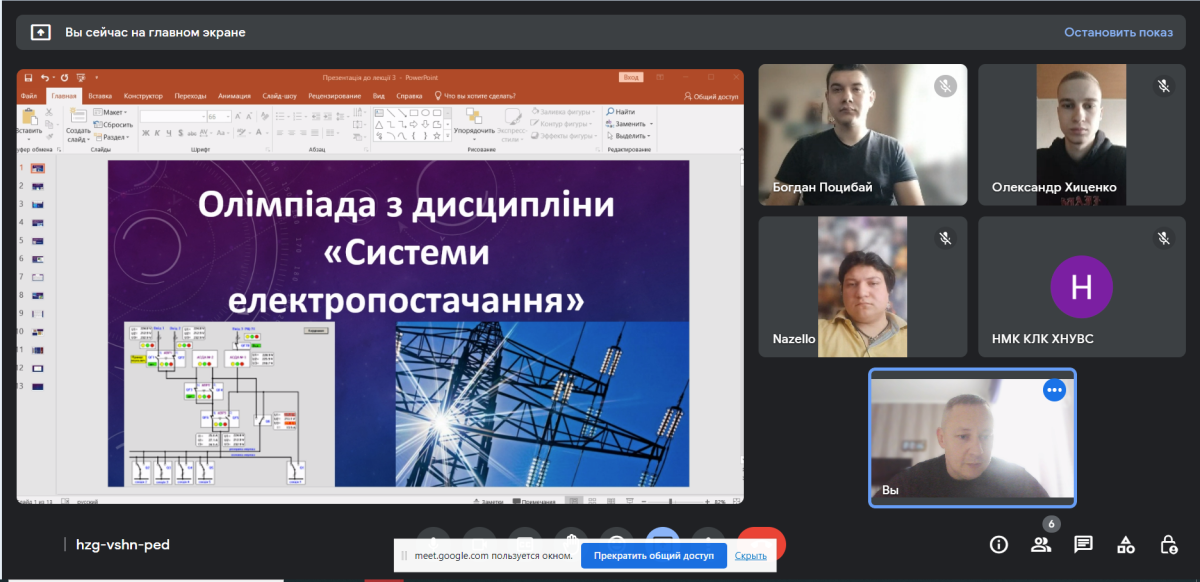Screen dimensions: 1200x582
Task: Open more options on your video tile
Action: [x=1054, y=390]
